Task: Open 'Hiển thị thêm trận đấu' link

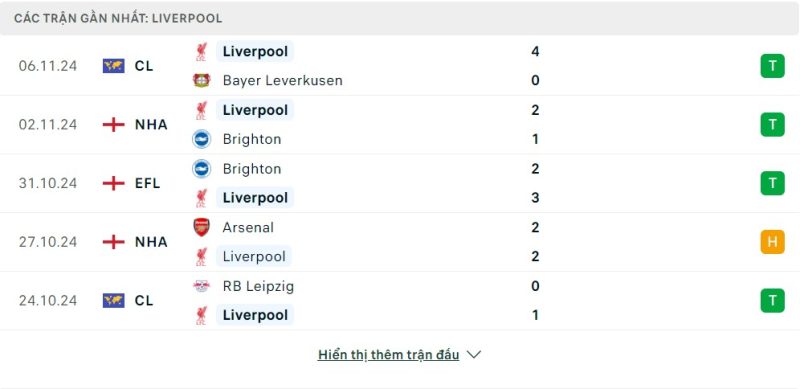Action: click(x=388, y=355)
